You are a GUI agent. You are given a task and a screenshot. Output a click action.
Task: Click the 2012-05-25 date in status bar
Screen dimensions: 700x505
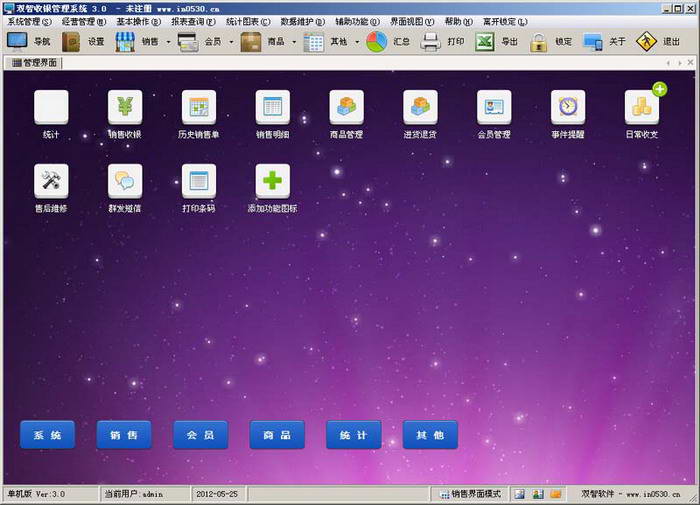coord(217,494)
